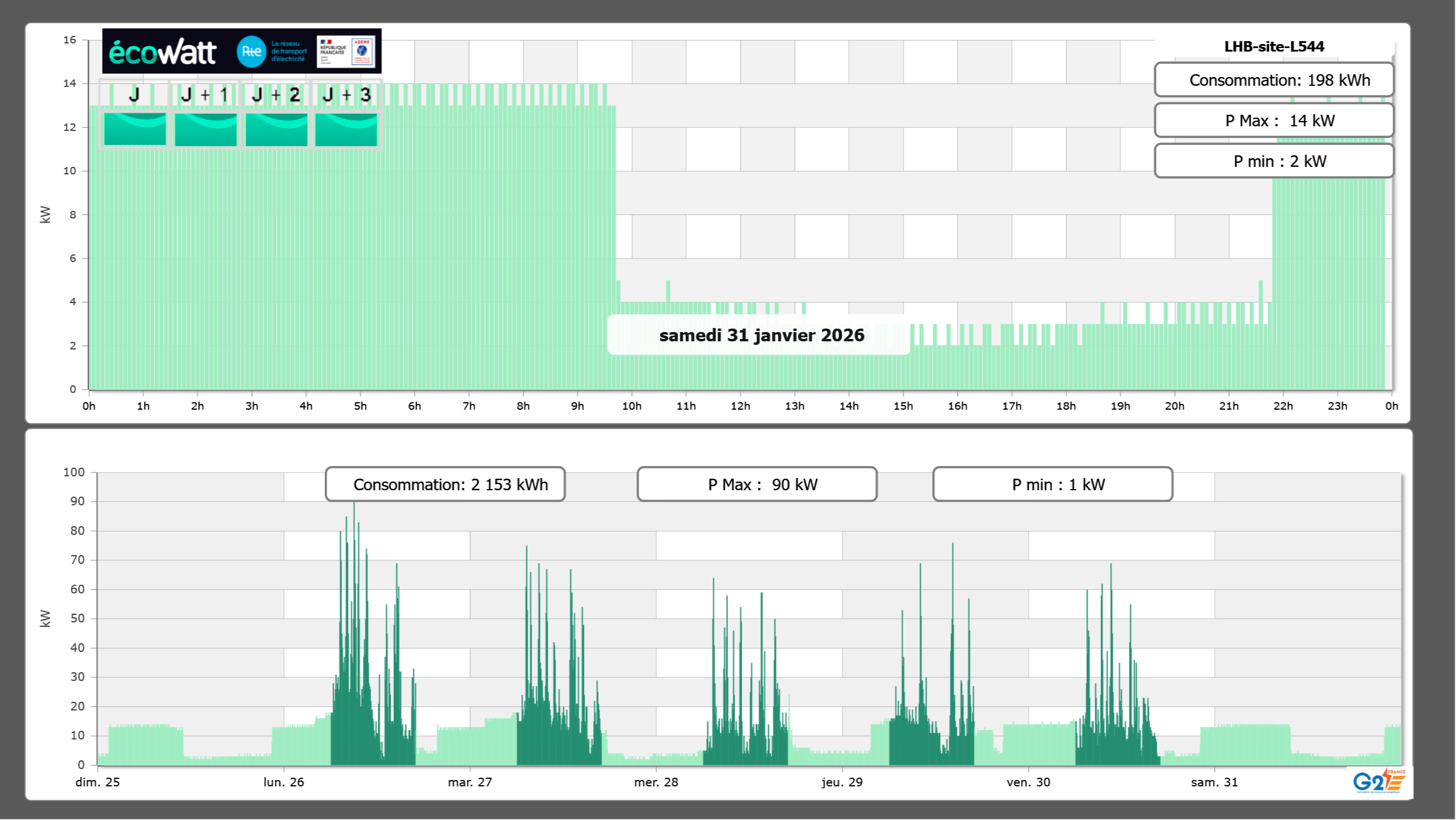The height and width of the screenshot is (820, 1456).
Task: Click the Consommation: 2 153 kWh box
Action: pos(445,484)
